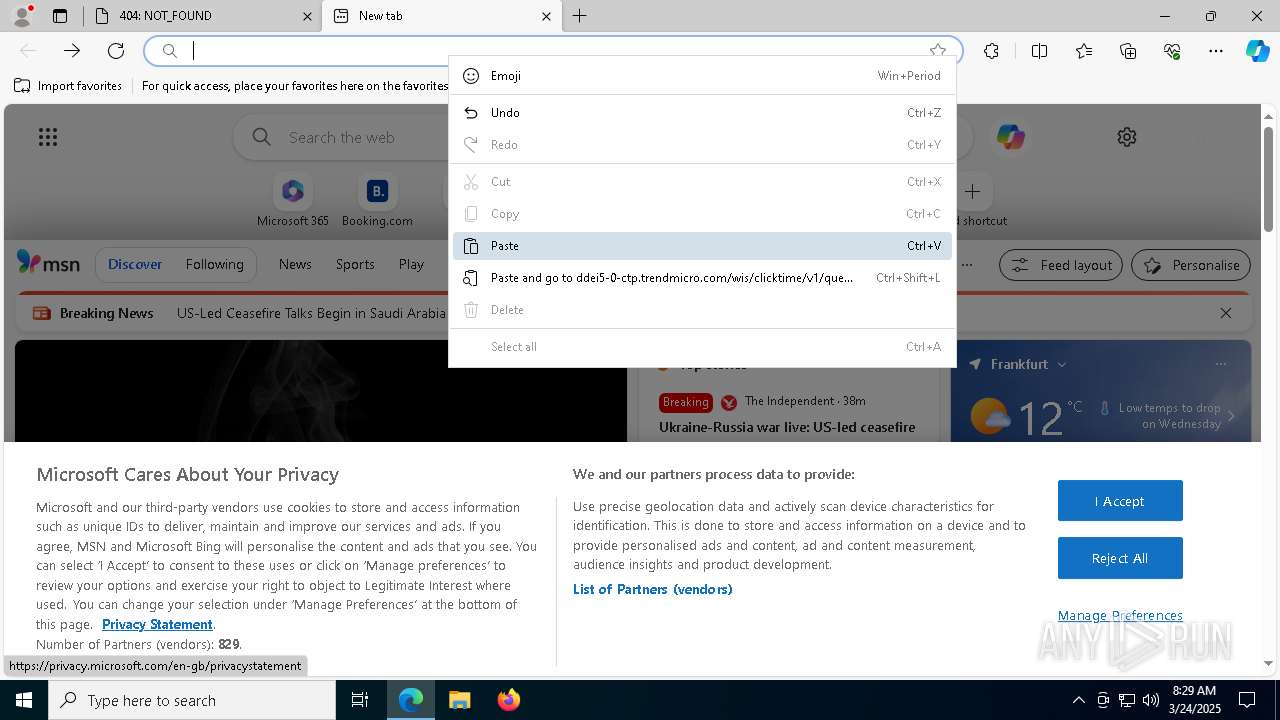Refresh the page

(x=116, y=51)
